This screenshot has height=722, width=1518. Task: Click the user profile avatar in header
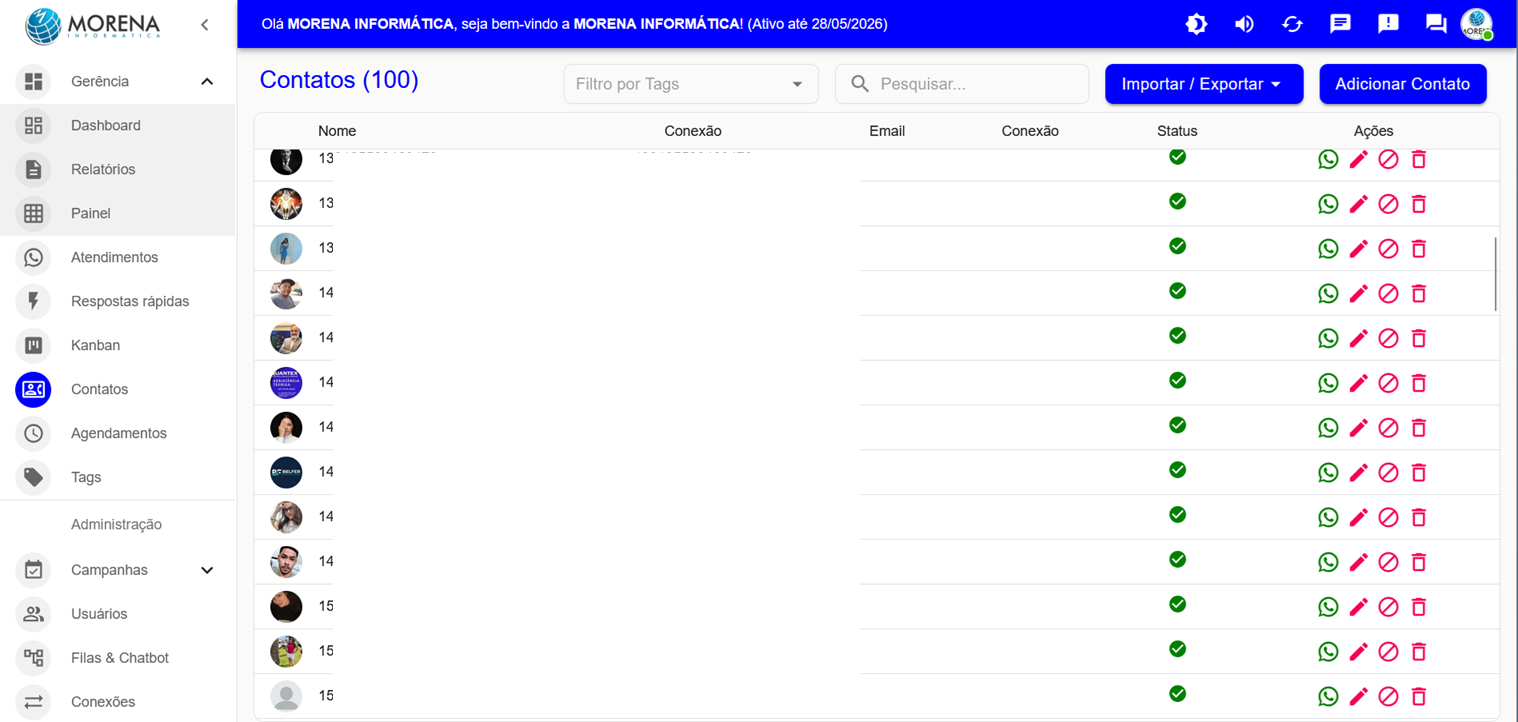coord(1476,24)
